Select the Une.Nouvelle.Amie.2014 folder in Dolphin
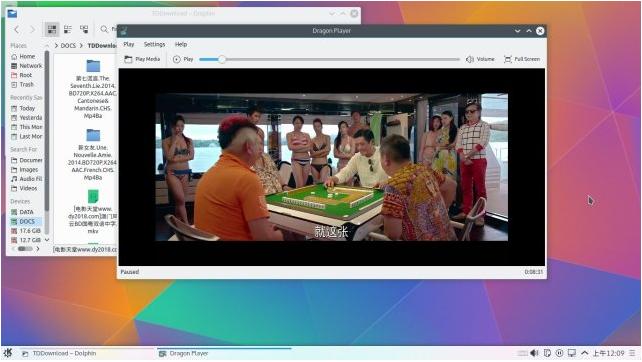Viewport: 642px width, 362px height. click(93, 155)
